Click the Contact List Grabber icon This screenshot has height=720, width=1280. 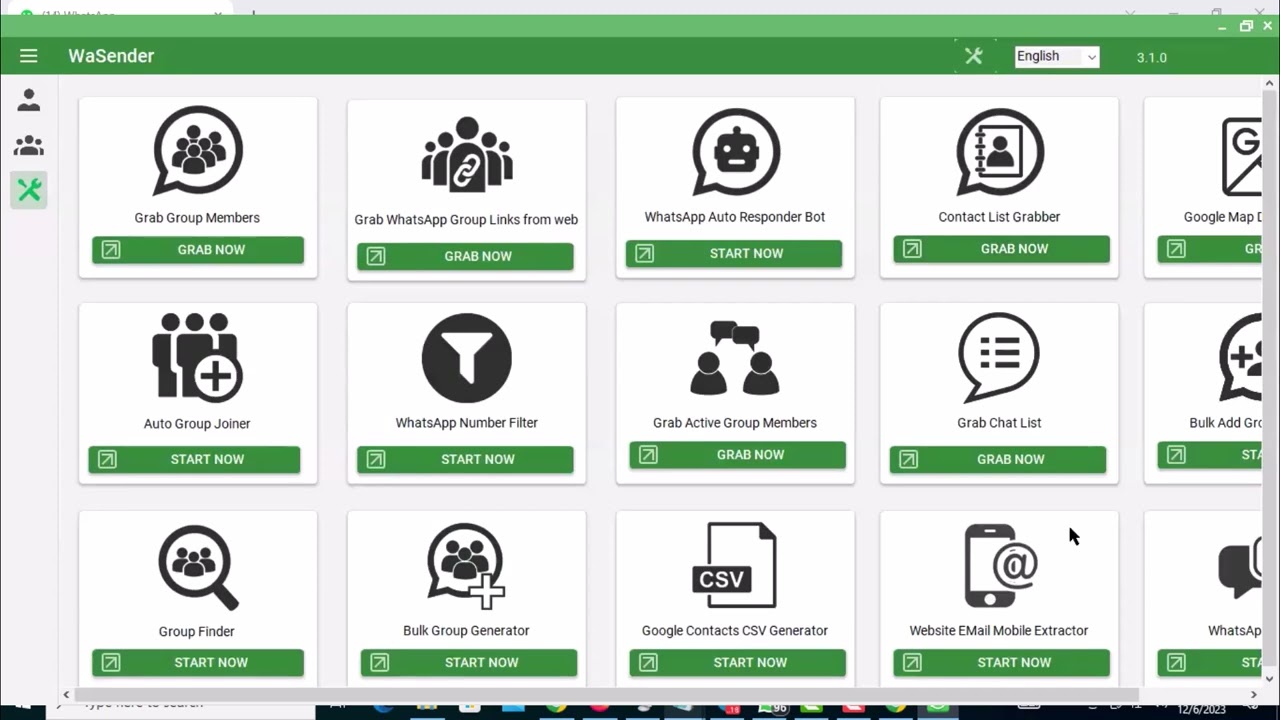999,152
